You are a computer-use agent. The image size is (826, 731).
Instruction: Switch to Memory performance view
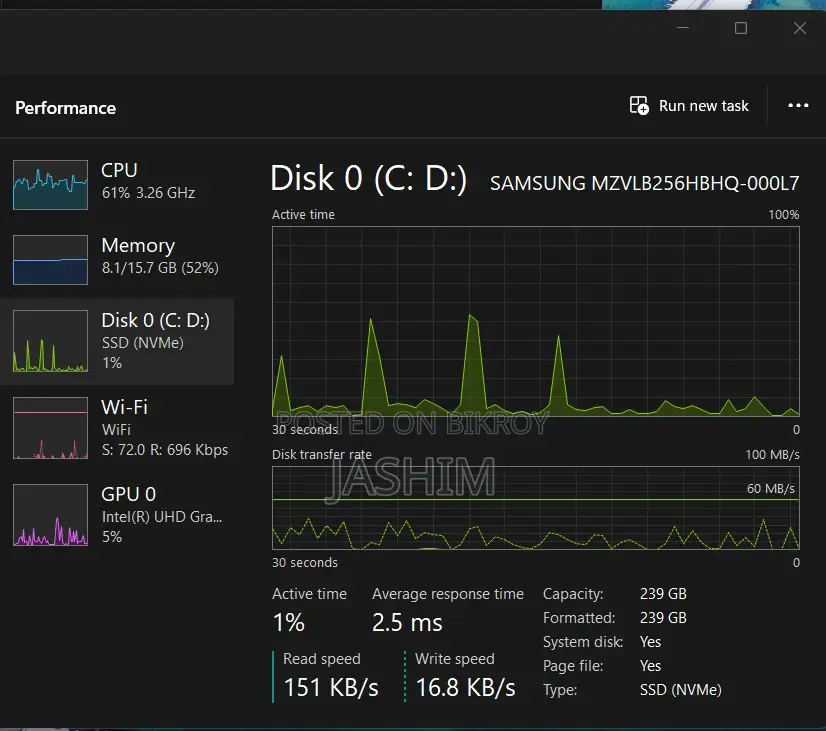(x=117, y=258)
